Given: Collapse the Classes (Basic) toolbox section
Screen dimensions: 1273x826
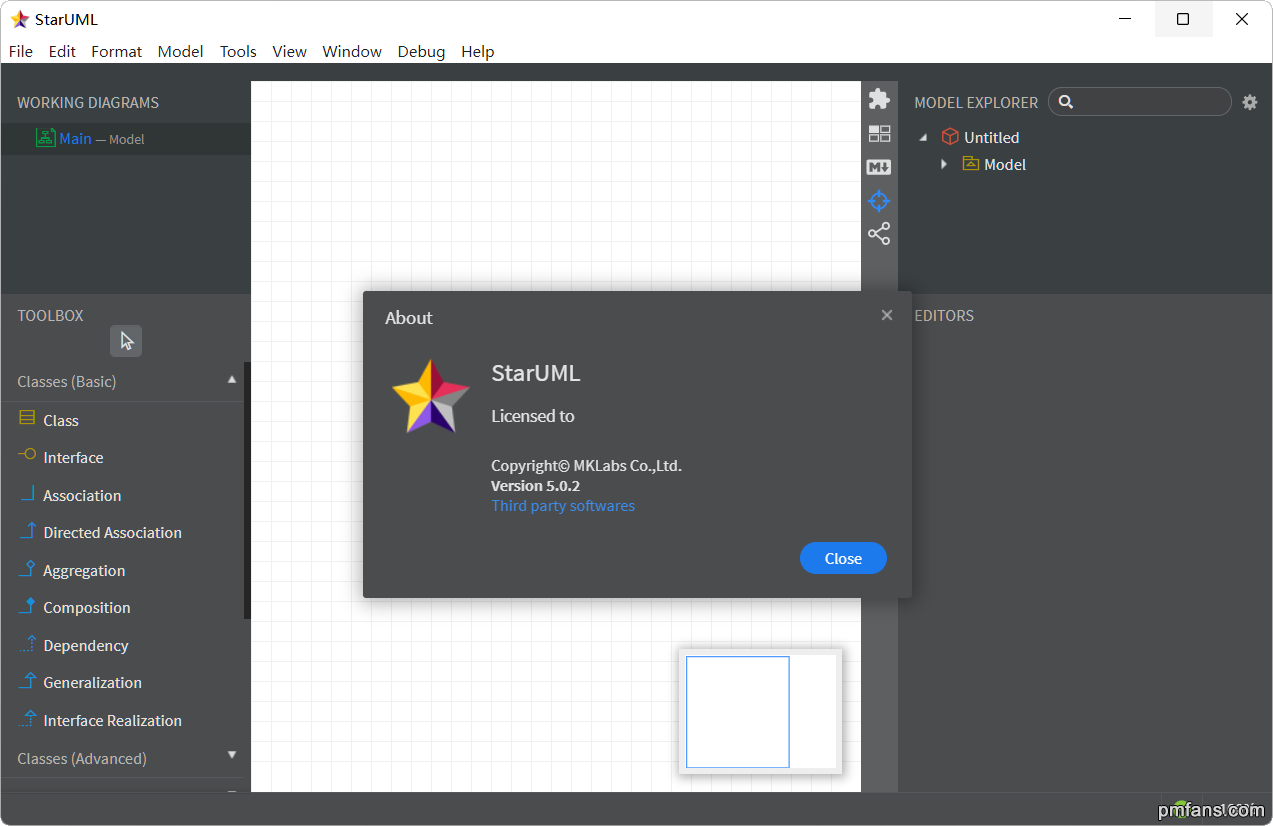Looking at the screenshot, I should coord(232,380).
